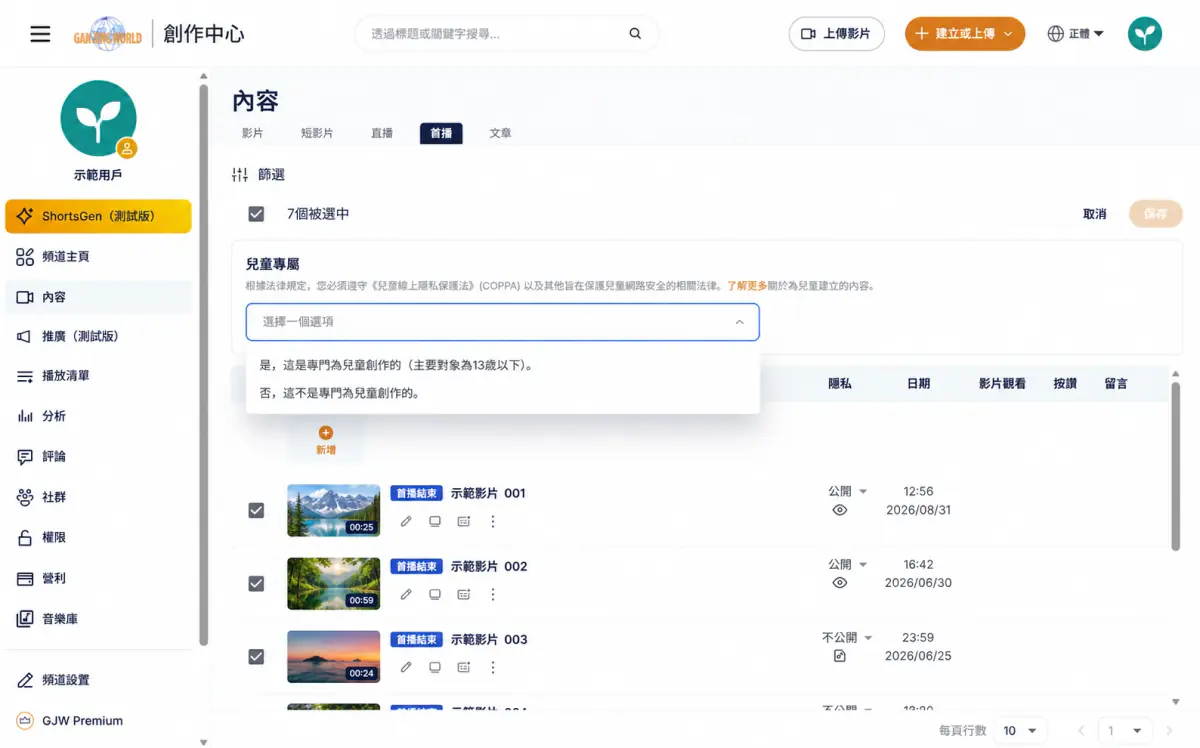Open the 示範影片 003 sunset thumbnail
The image size is (1200, 748).
[333, 656]
